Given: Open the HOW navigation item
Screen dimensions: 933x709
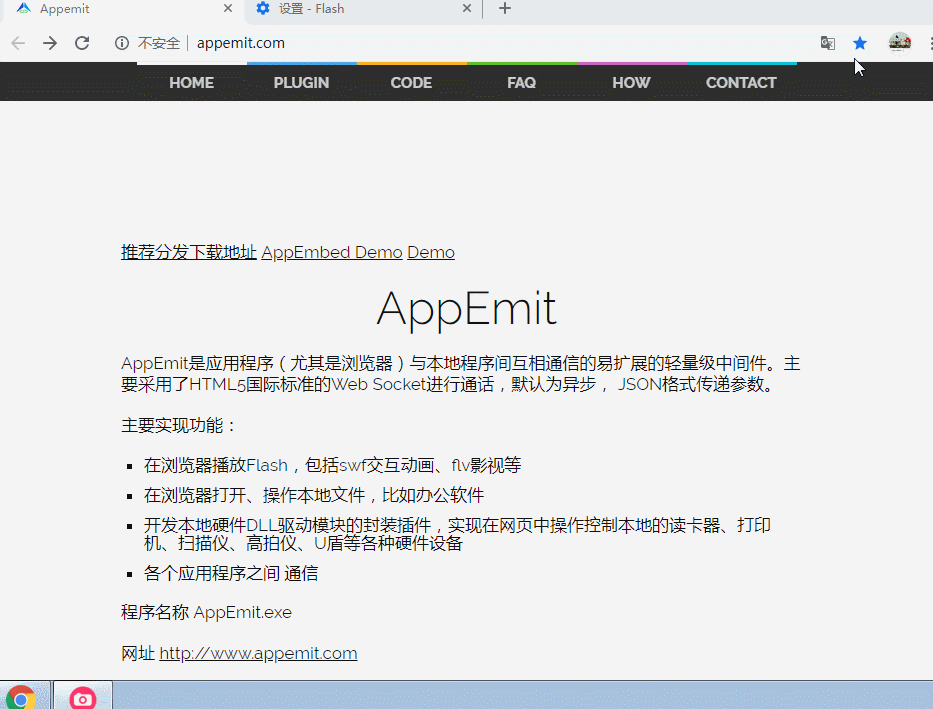Looking at the screenshot, I should [631, 83].
